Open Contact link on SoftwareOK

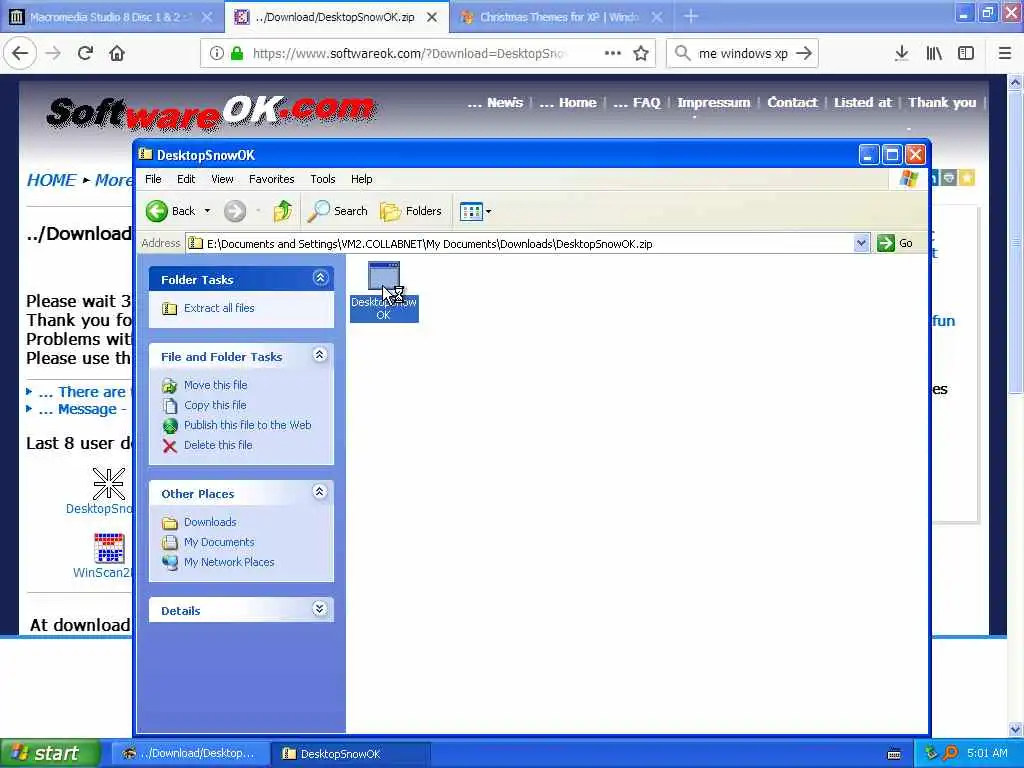792,103
